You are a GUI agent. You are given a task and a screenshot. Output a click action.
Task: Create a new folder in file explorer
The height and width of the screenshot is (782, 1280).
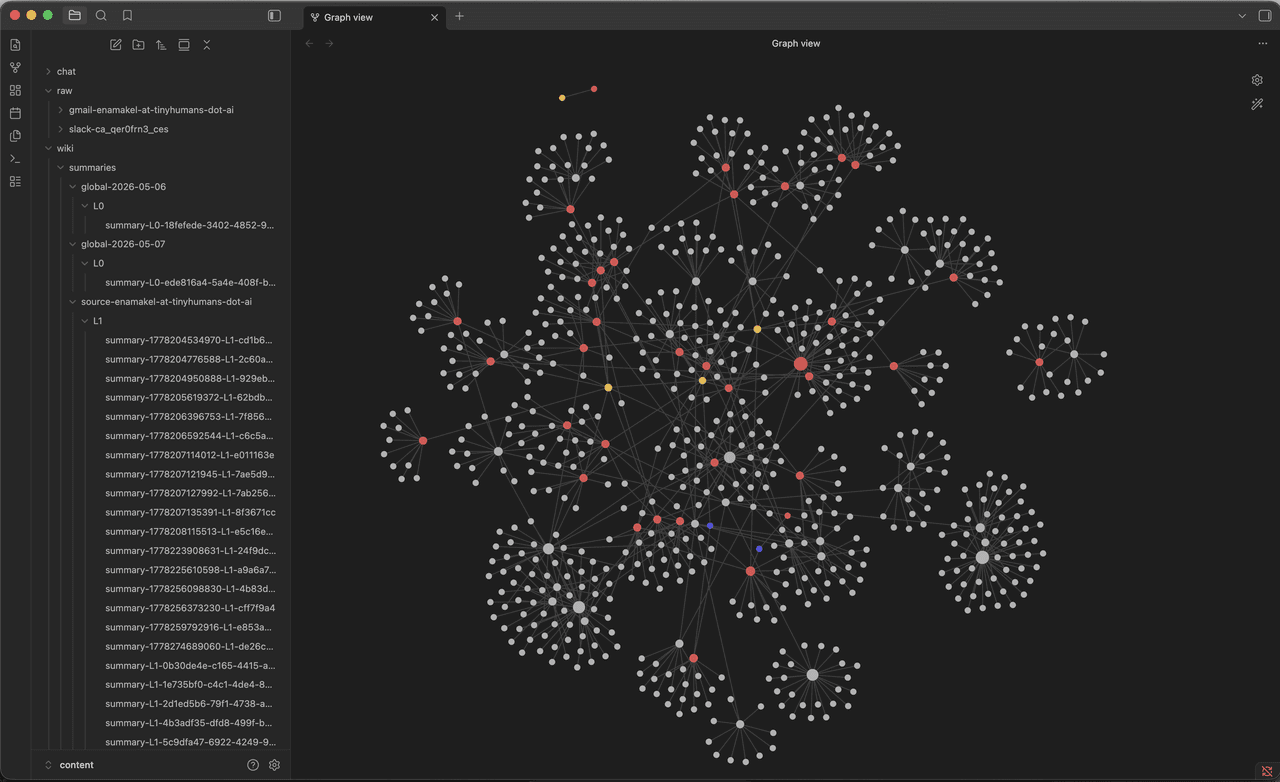pyautogui.click(x=138, y=45)
